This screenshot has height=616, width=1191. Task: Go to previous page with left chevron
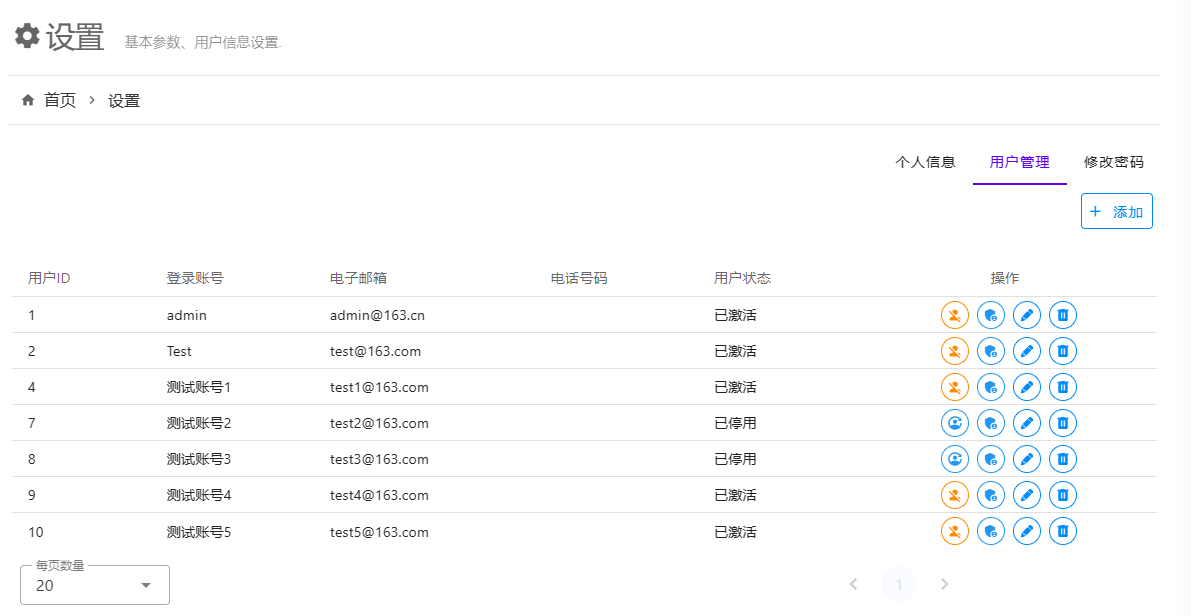(853, 584)
